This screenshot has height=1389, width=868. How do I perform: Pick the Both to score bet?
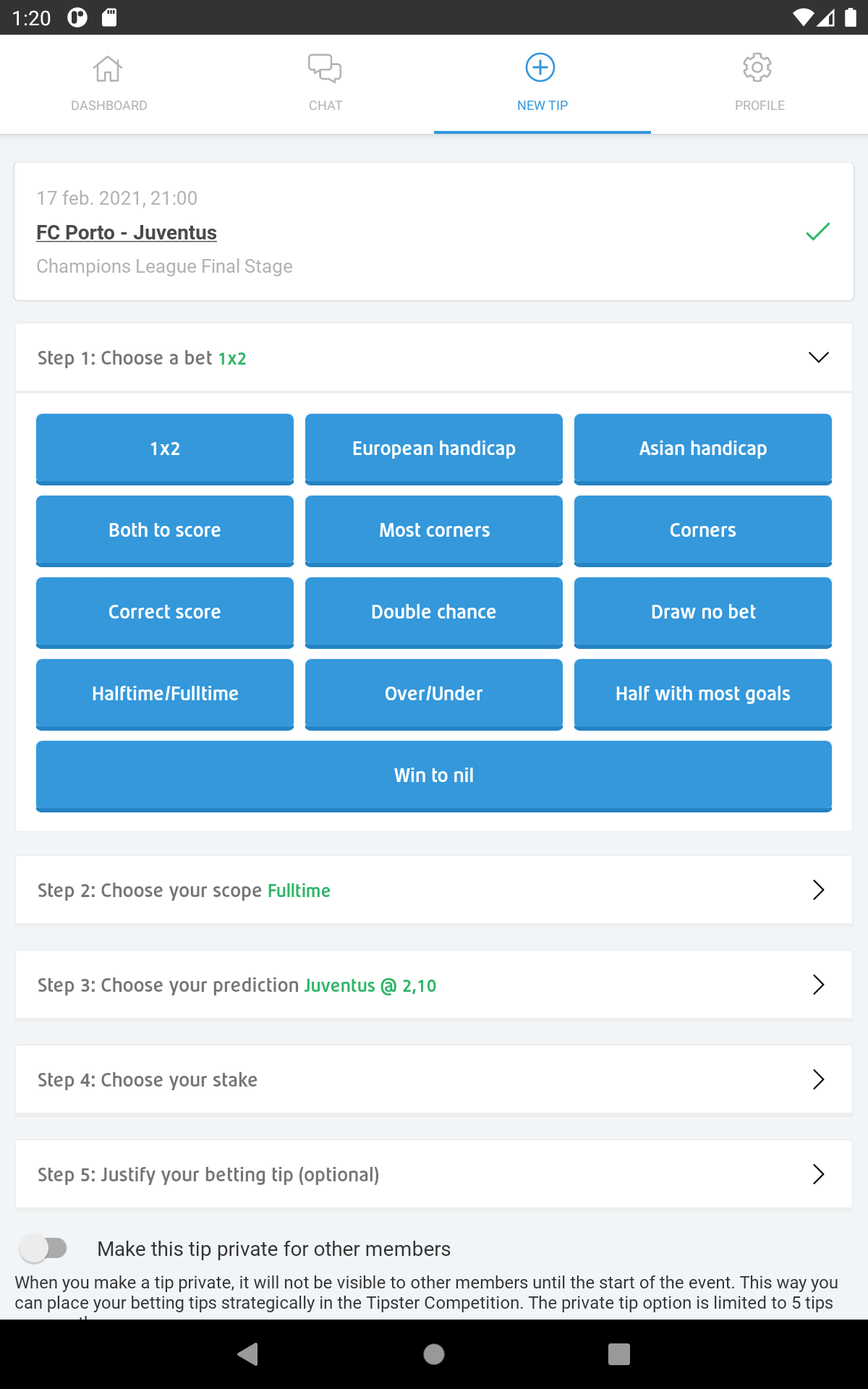coord(165,530)
